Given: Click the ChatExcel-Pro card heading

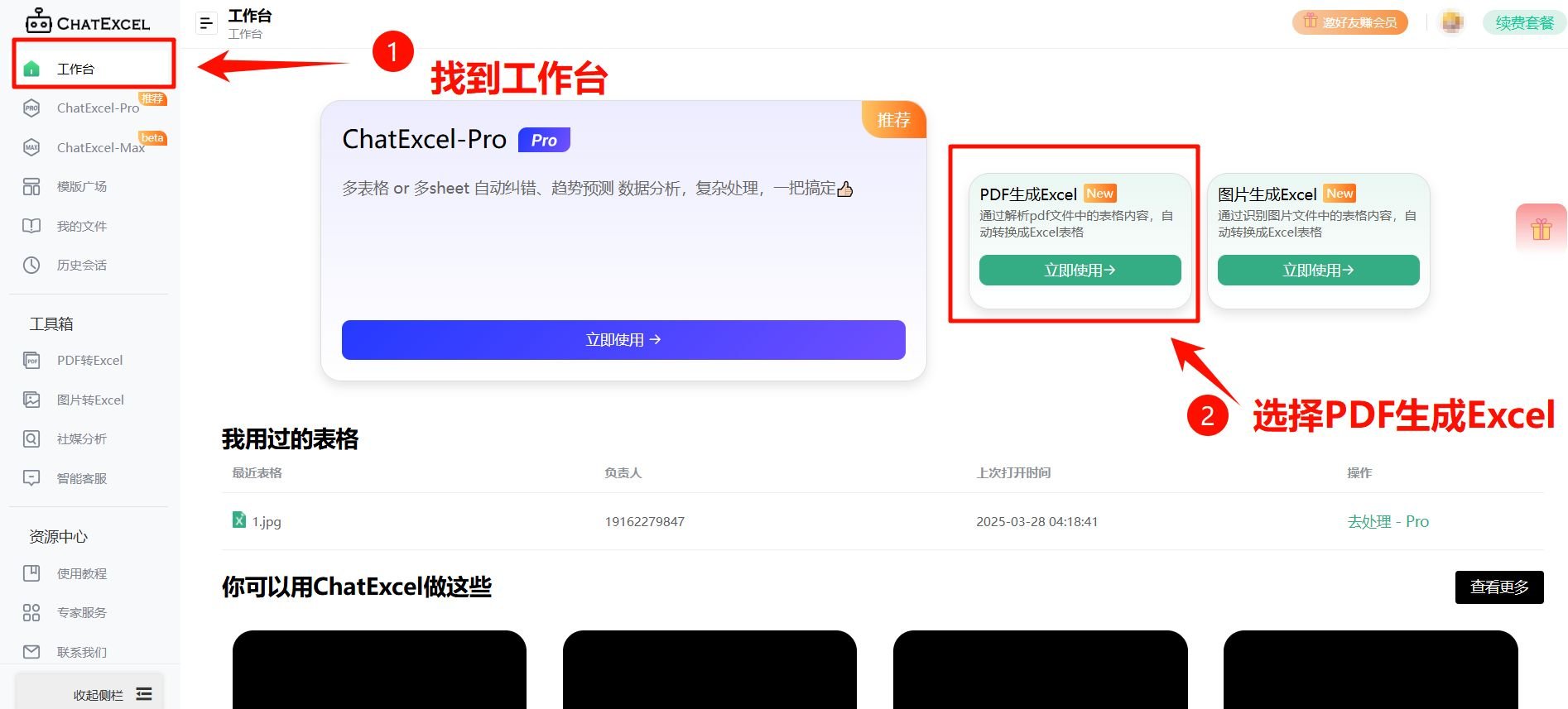Looking at the screenshot, I should pos(425,139).
